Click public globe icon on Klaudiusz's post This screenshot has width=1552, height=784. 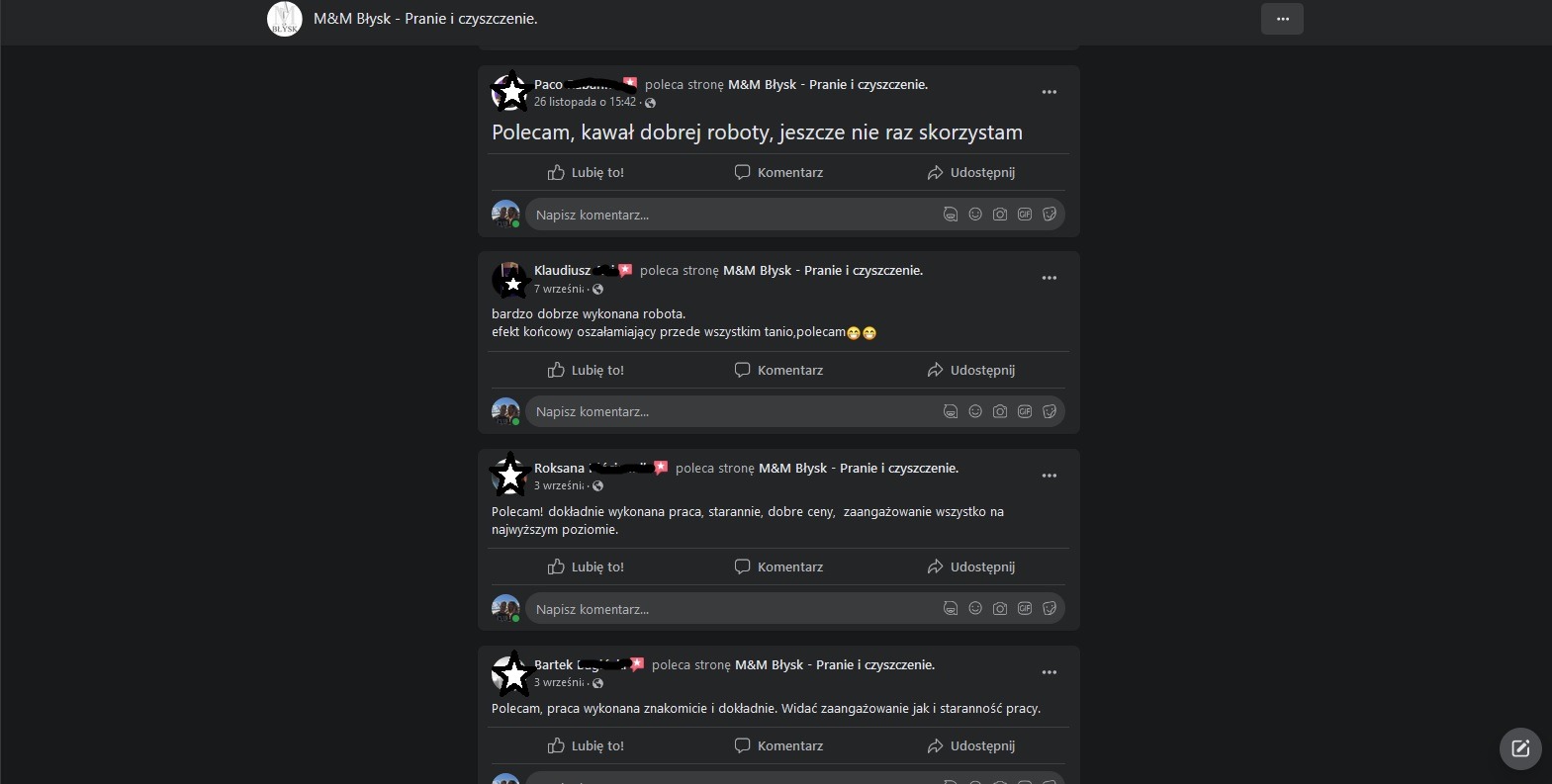(597, 290)
